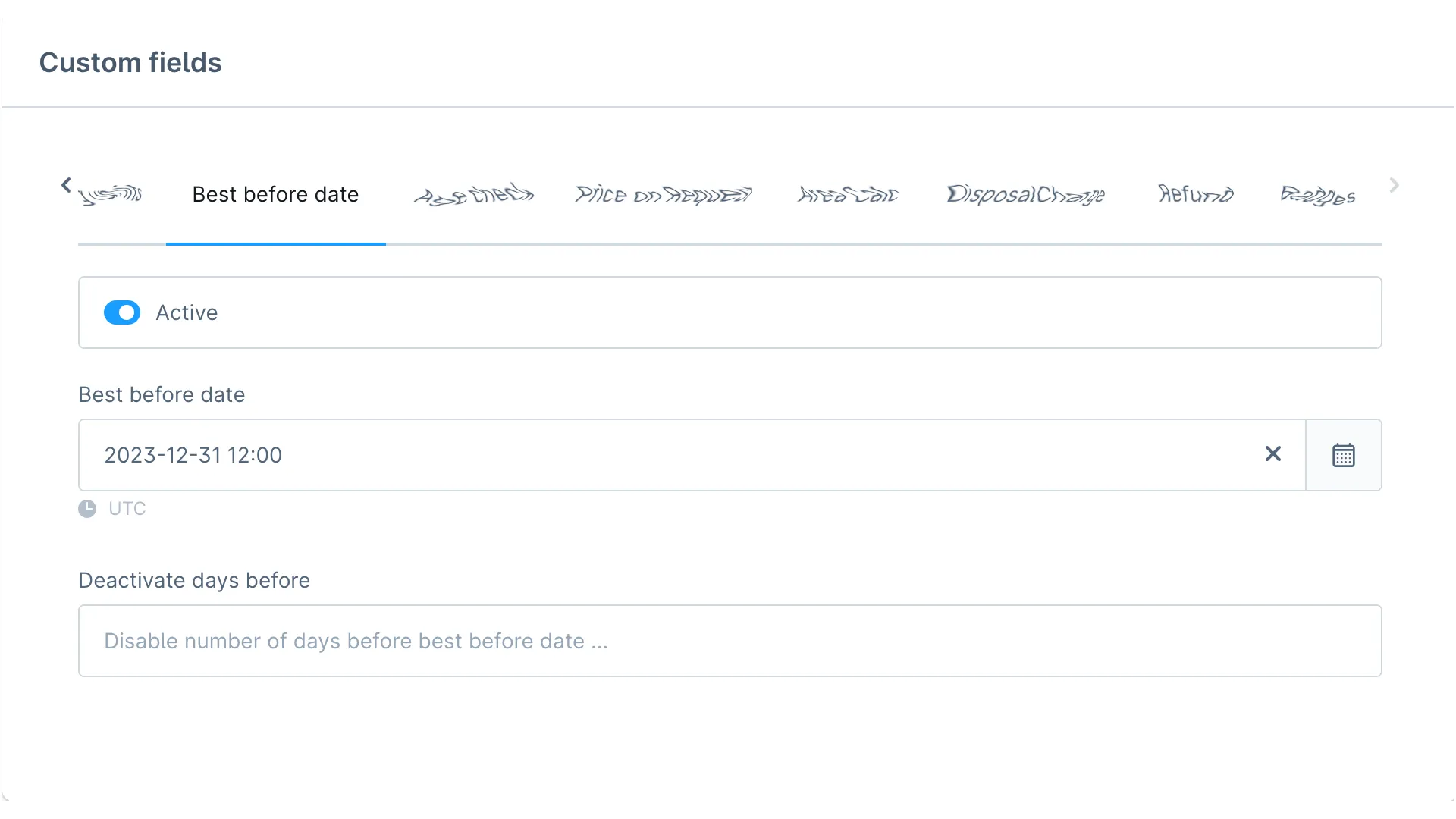Viewport: 1456px width, 819px height.
Task: Select the Price on Request tab
Action: [x=663, y=195]
